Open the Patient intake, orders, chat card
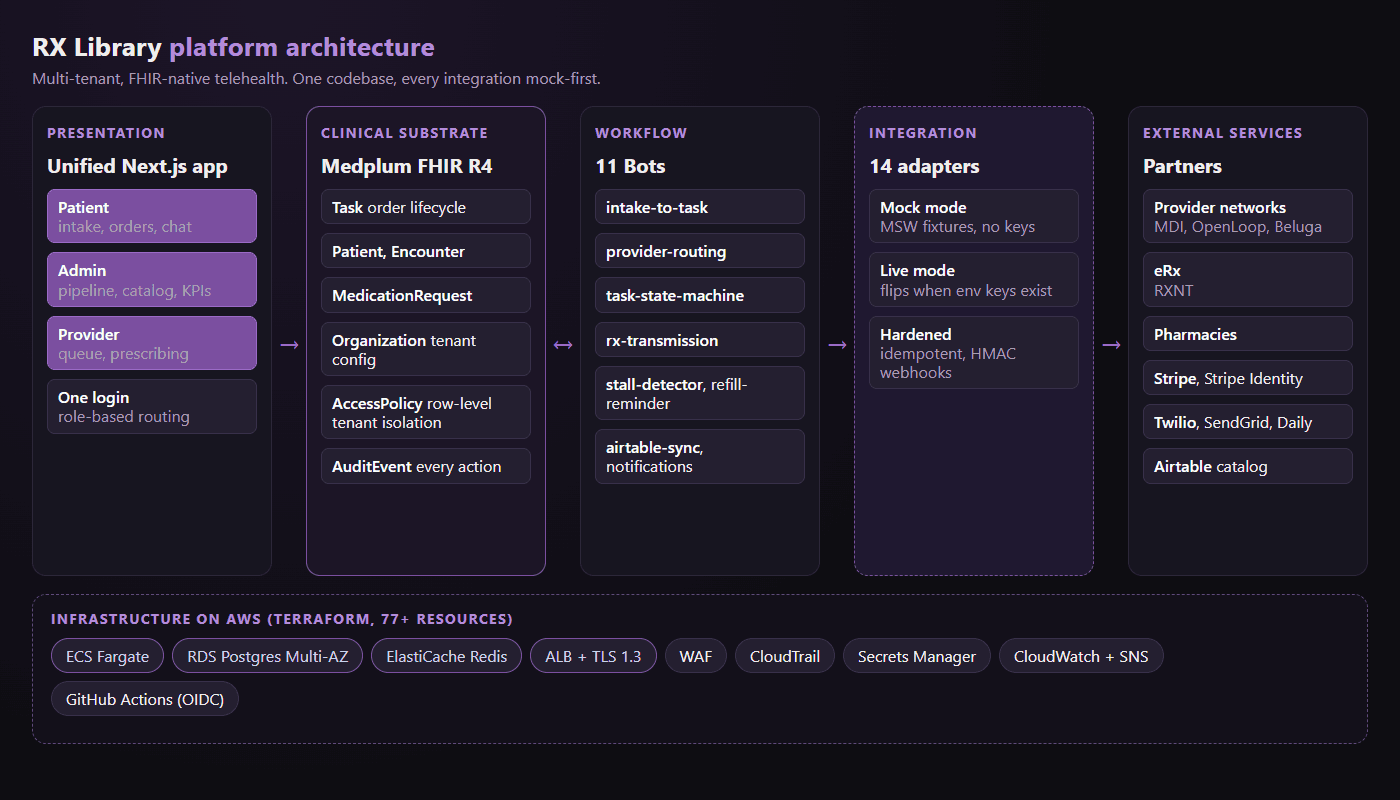This screenshot has height=800, width=1400. 152,216
